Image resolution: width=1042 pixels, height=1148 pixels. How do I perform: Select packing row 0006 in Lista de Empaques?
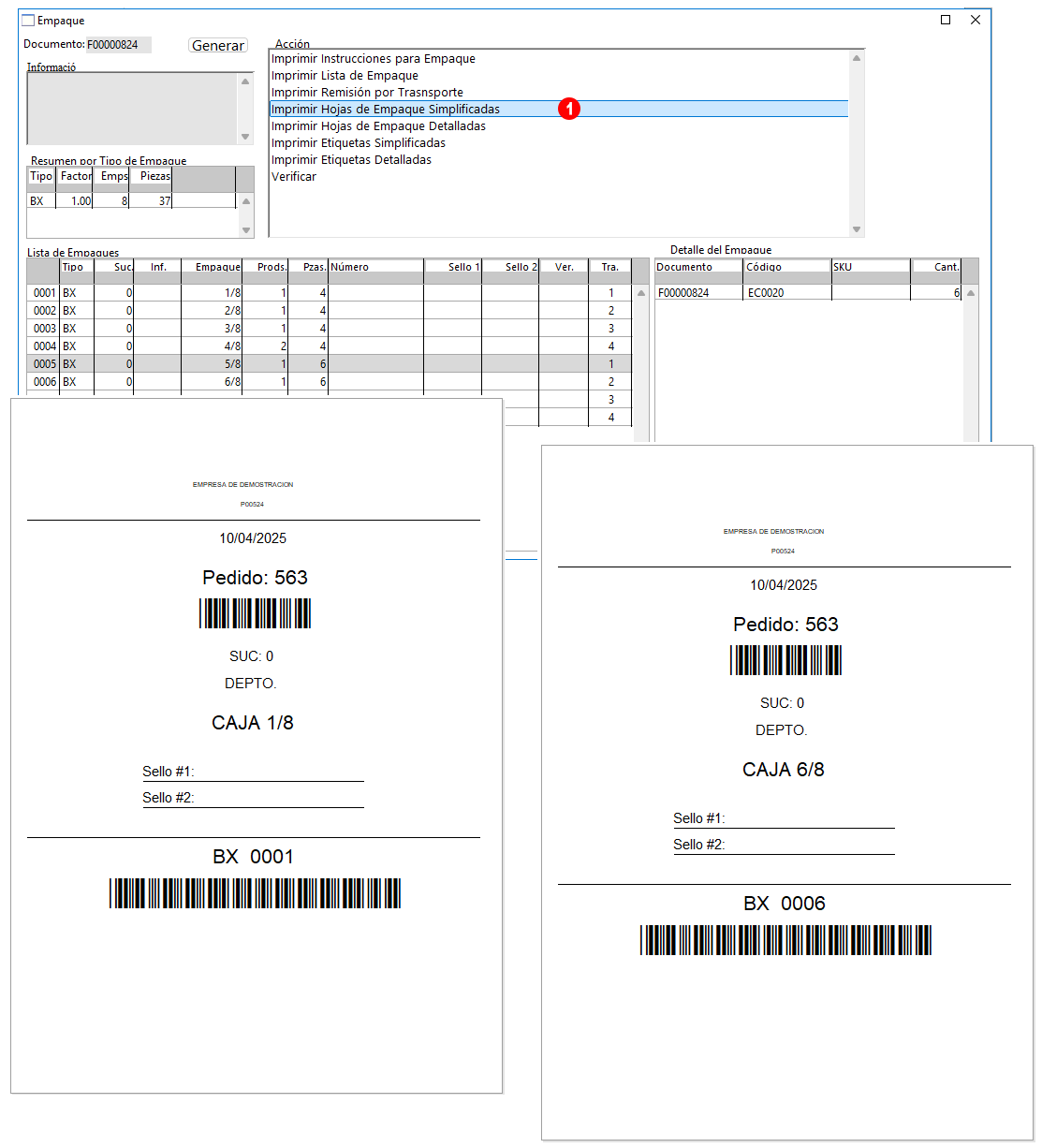(x=330, y=382)
